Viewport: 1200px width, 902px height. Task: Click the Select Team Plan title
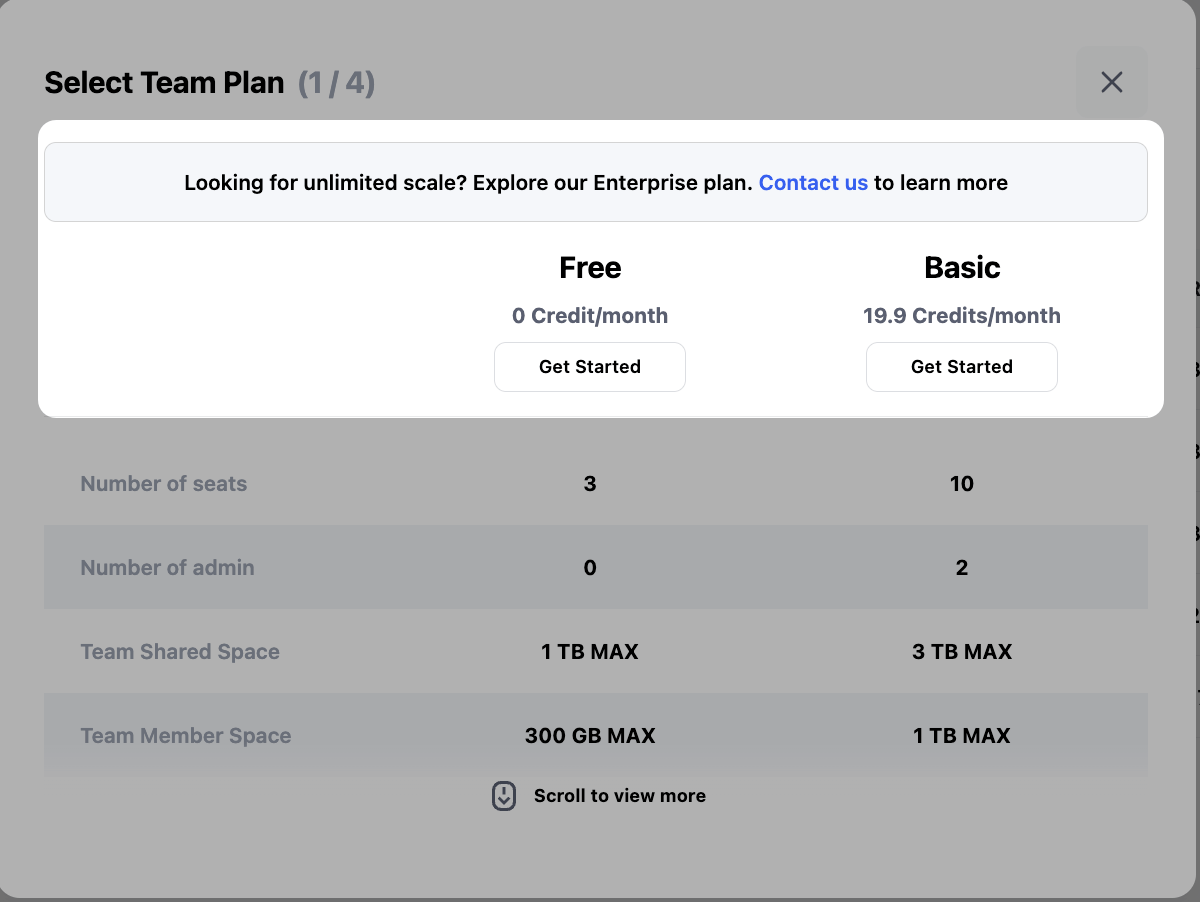(164, 82)
